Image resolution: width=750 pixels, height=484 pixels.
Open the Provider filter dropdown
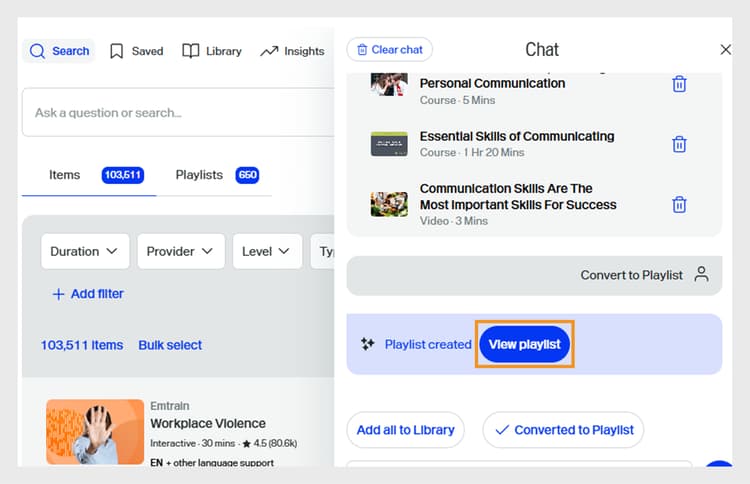pyautogui.click(x=181, y=251)
